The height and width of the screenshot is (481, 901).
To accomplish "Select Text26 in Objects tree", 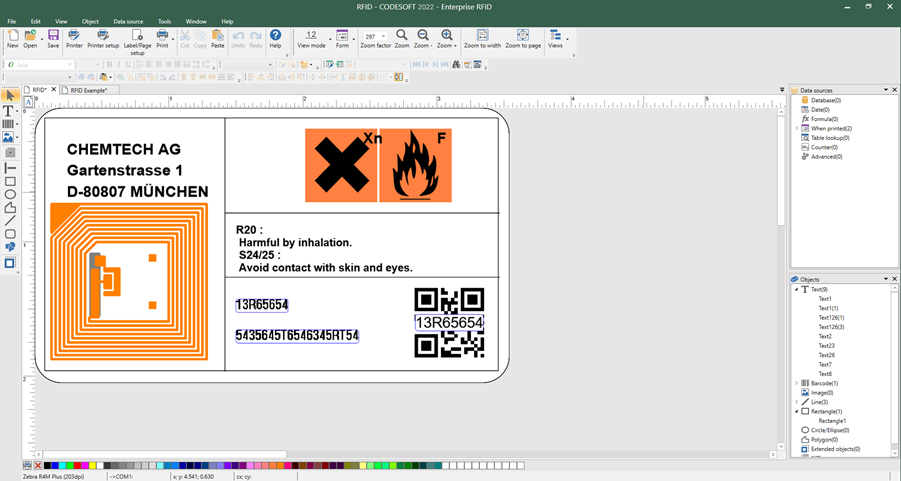I will 826,355.
